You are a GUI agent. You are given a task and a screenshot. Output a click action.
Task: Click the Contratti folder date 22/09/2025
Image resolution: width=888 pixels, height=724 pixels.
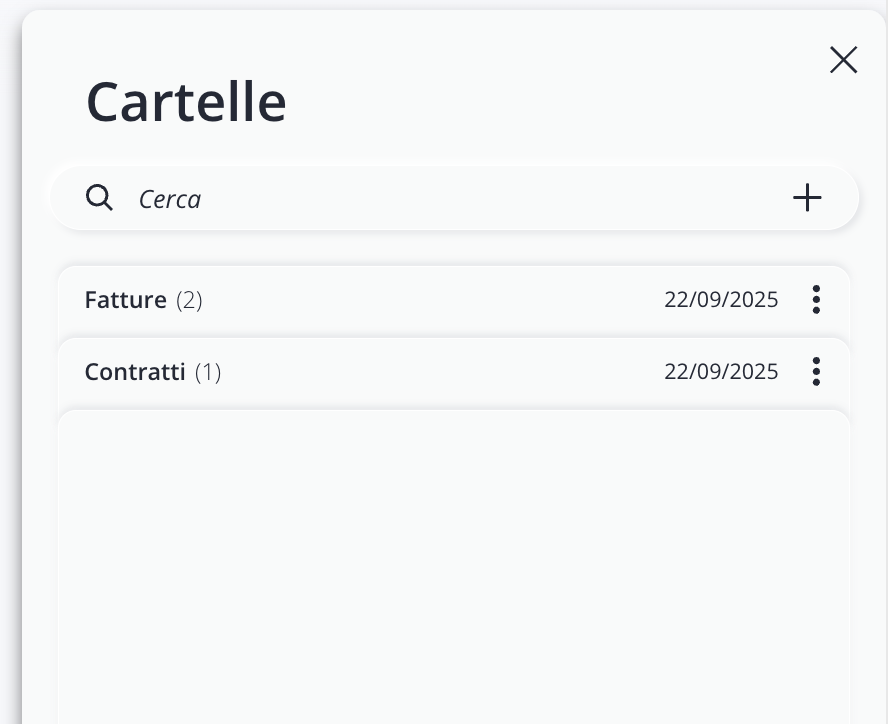coord(721,372)
